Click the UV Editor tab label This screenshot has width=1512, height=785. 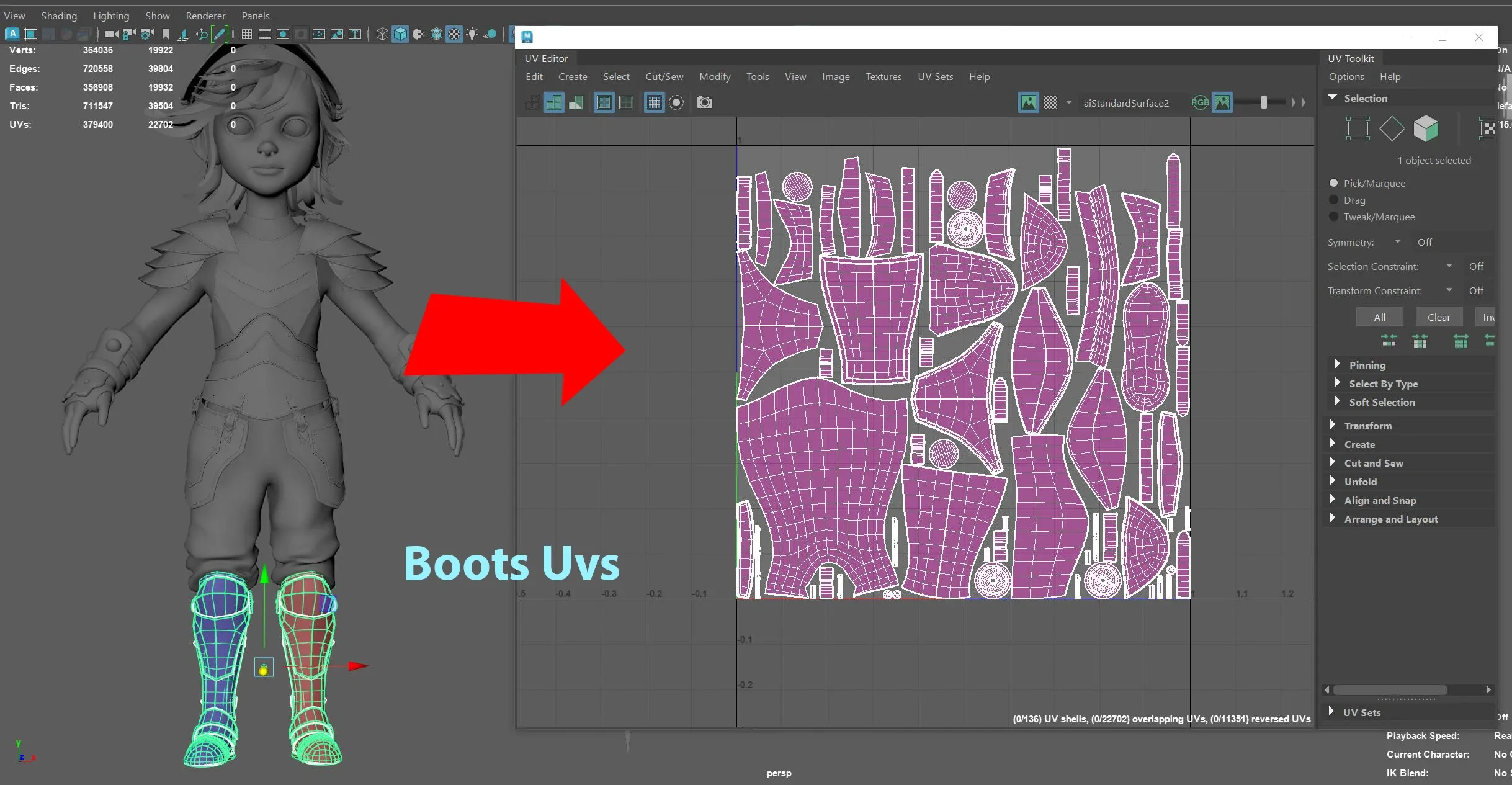coord(546,59)
